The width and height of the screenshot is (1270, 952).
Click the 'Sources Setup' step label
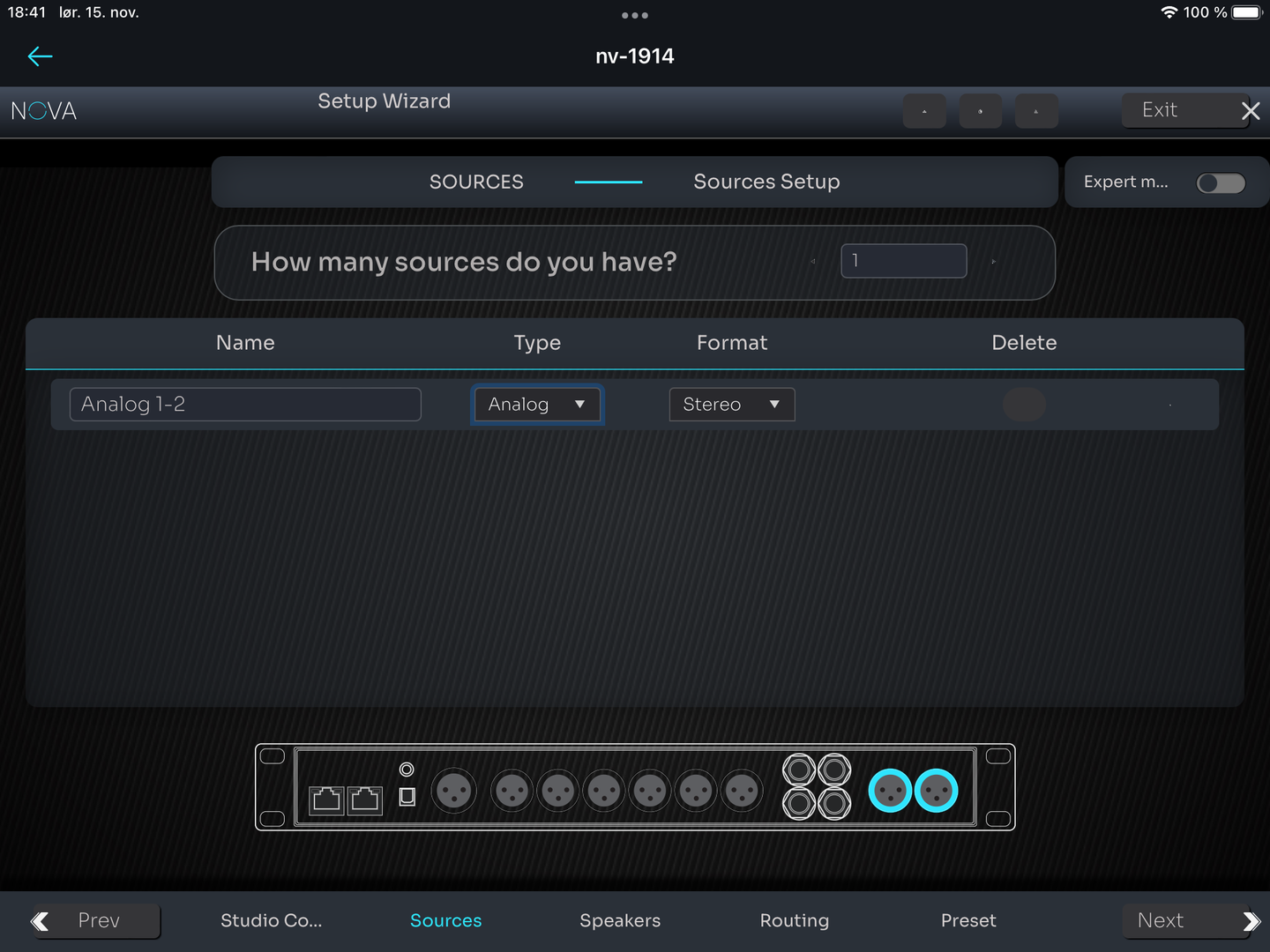[766, 182]
